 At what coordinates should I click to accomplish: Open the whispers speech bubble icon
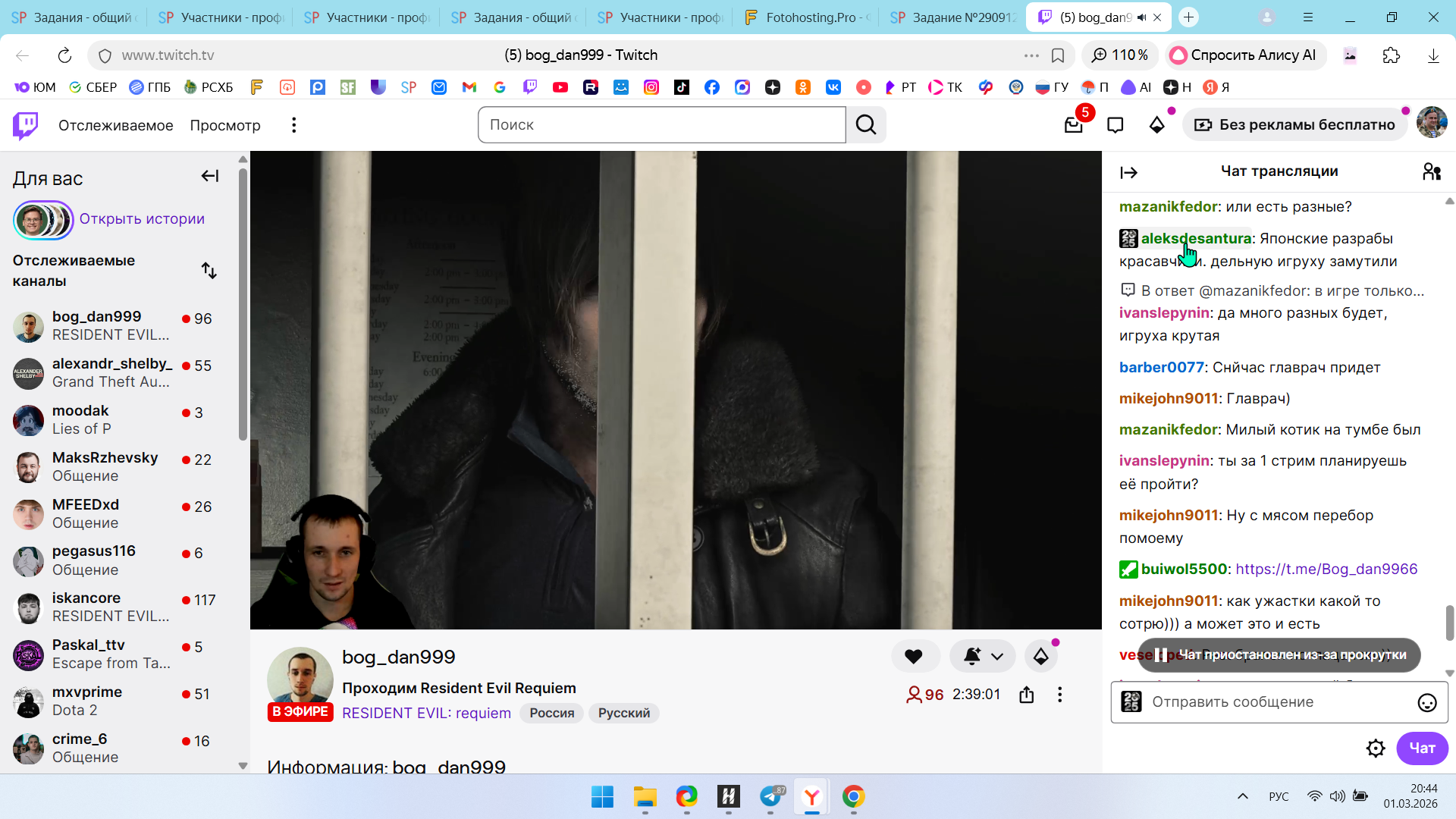pyautogui.click(x=1115, y=125)
